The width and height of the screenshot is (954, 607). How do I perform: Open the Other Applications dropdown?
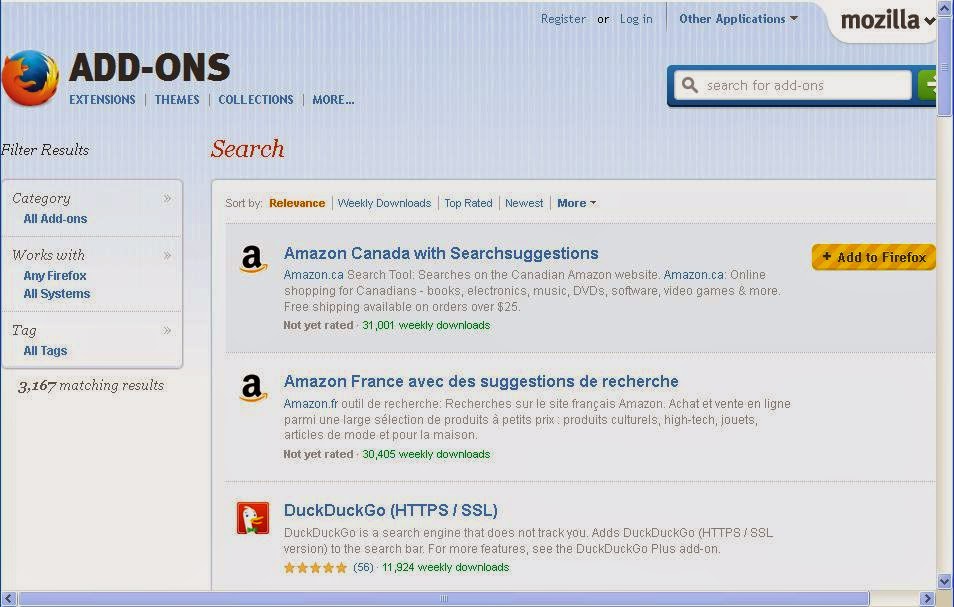tap(738, 19)
